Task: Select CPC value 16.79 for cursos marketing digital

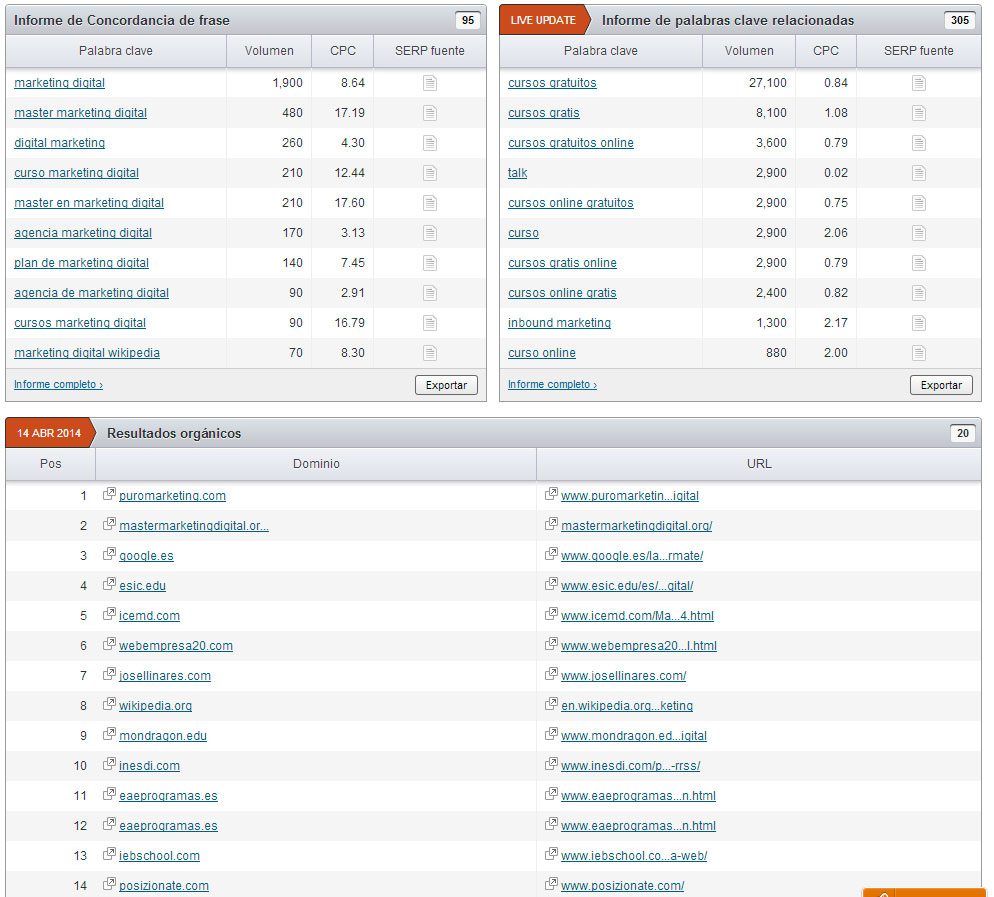Action: tap(349, 323)
